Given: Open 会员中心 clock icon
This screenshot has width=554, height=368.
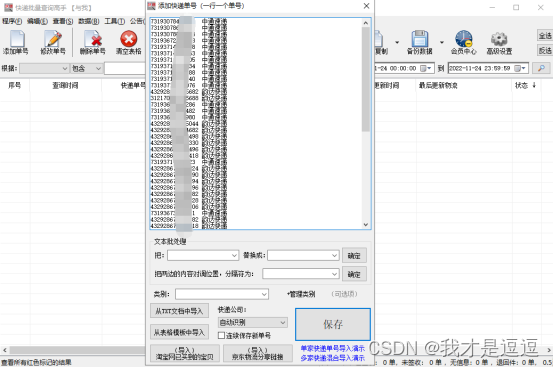Looking at the screenshot, I should pos(464,42).
